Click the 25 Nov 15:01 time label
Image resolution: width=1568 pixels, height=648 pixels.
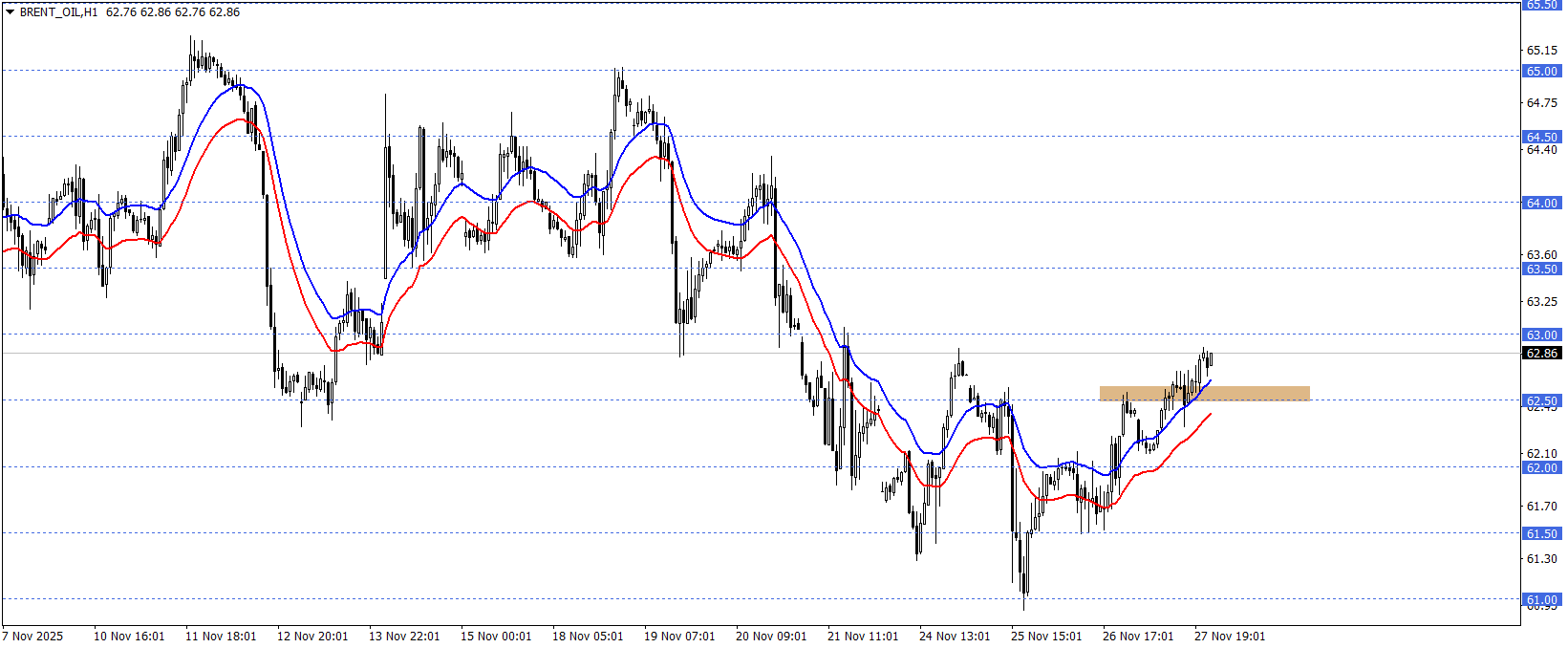[1046, 636]
